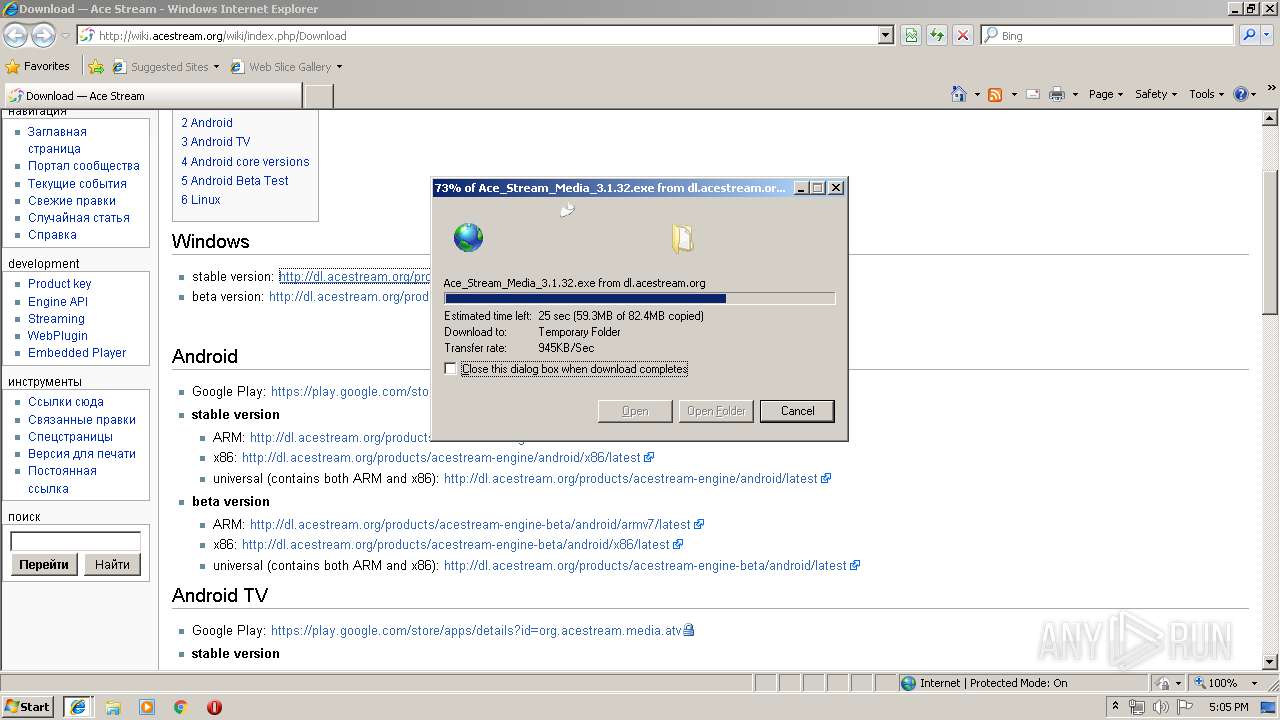This screenshot has width=1280, height=720.
Task: Click the Bing search box
Action: point(1107,35)
